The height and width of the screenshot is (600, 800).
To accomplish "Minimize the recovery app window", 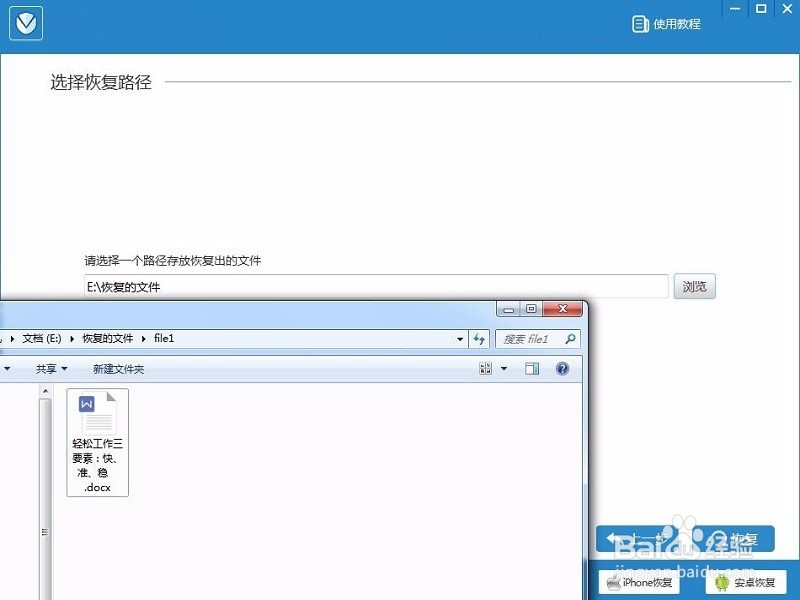I will point(735,9).
